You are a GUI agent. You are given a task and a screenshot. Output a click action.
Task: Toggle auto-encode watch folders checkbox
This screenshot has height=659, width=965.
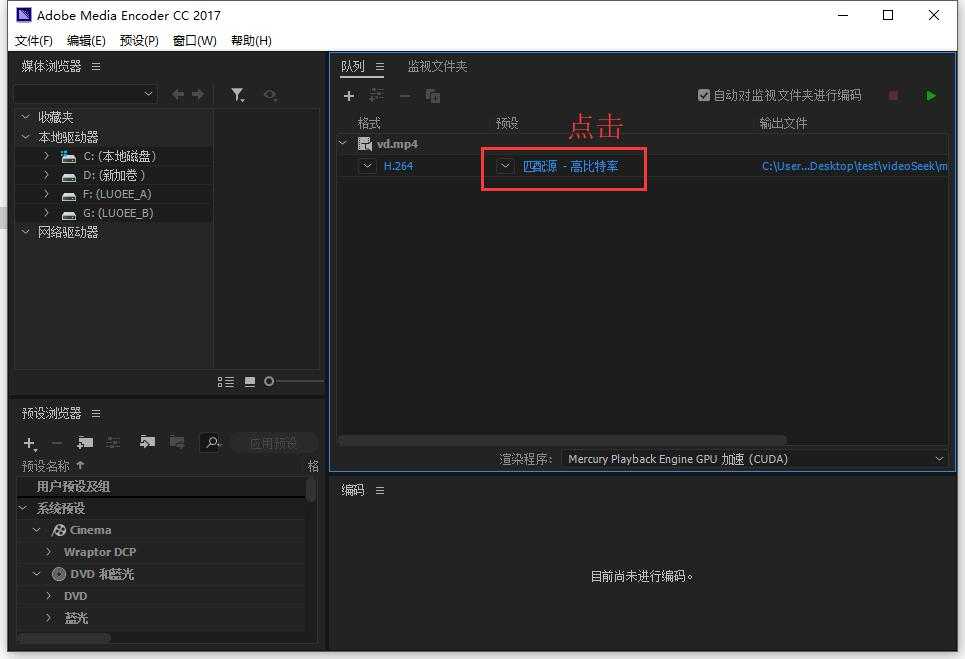coord(703,95)
